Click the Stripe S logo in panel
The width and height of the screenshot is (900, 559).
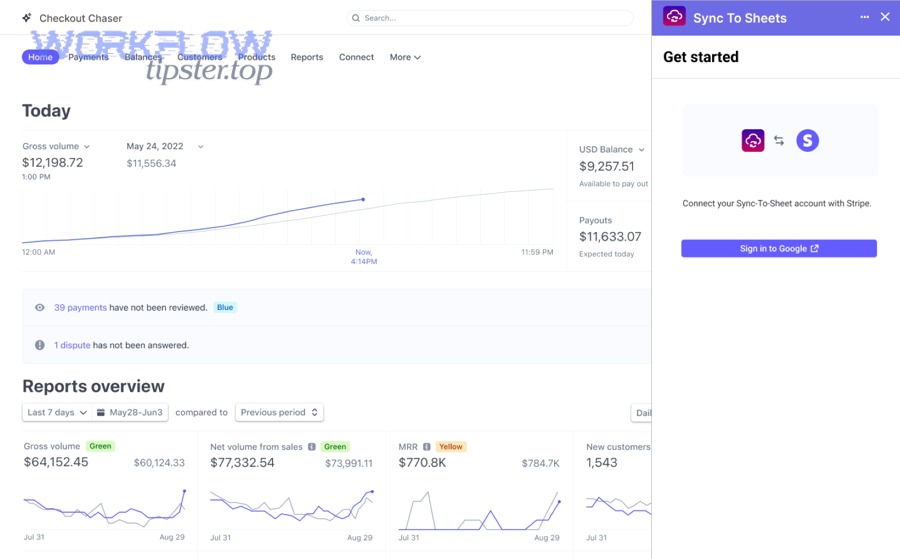tap(807, 141)
